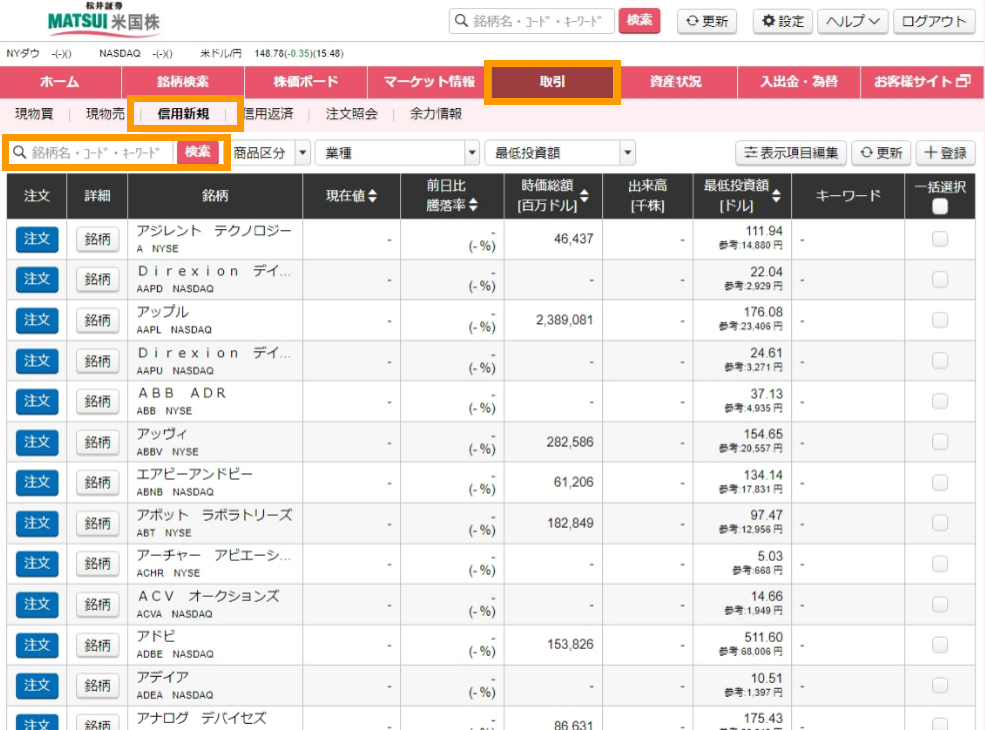Click the sort arrows on 時価総額 column
This screenshot has height=730, width=985.
tap(584, 196)
